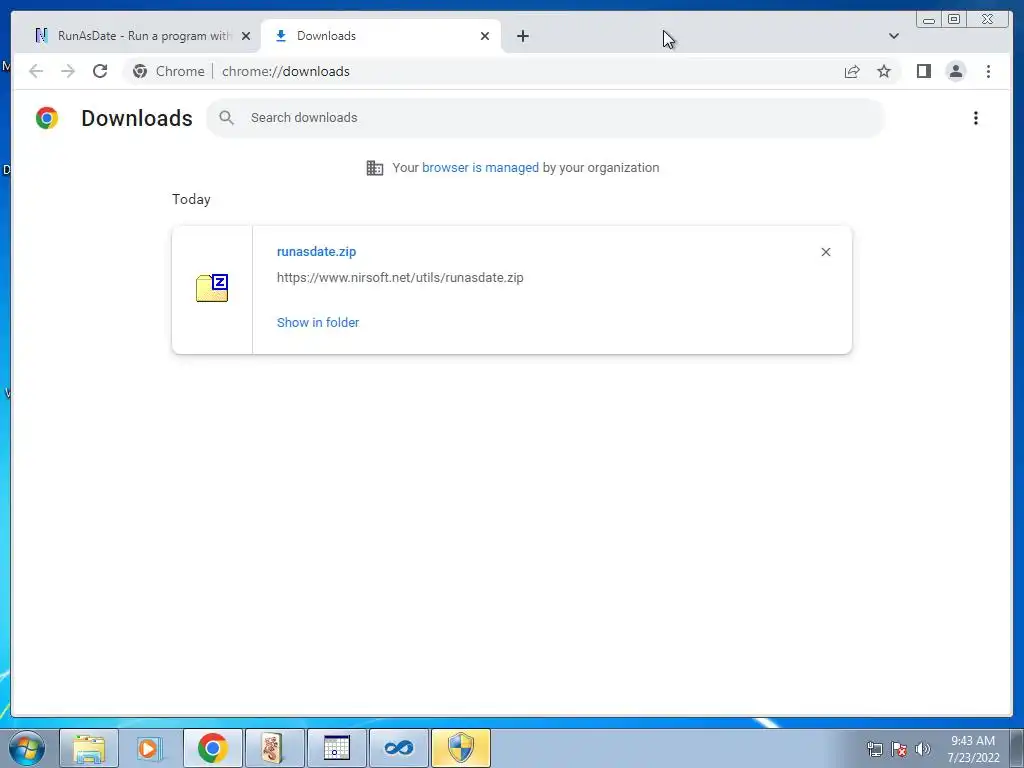Image resolution: width=1024 pixels, height=768 pixels.
Task: Open the 'browser is managed' link
Action: [480, 168]
